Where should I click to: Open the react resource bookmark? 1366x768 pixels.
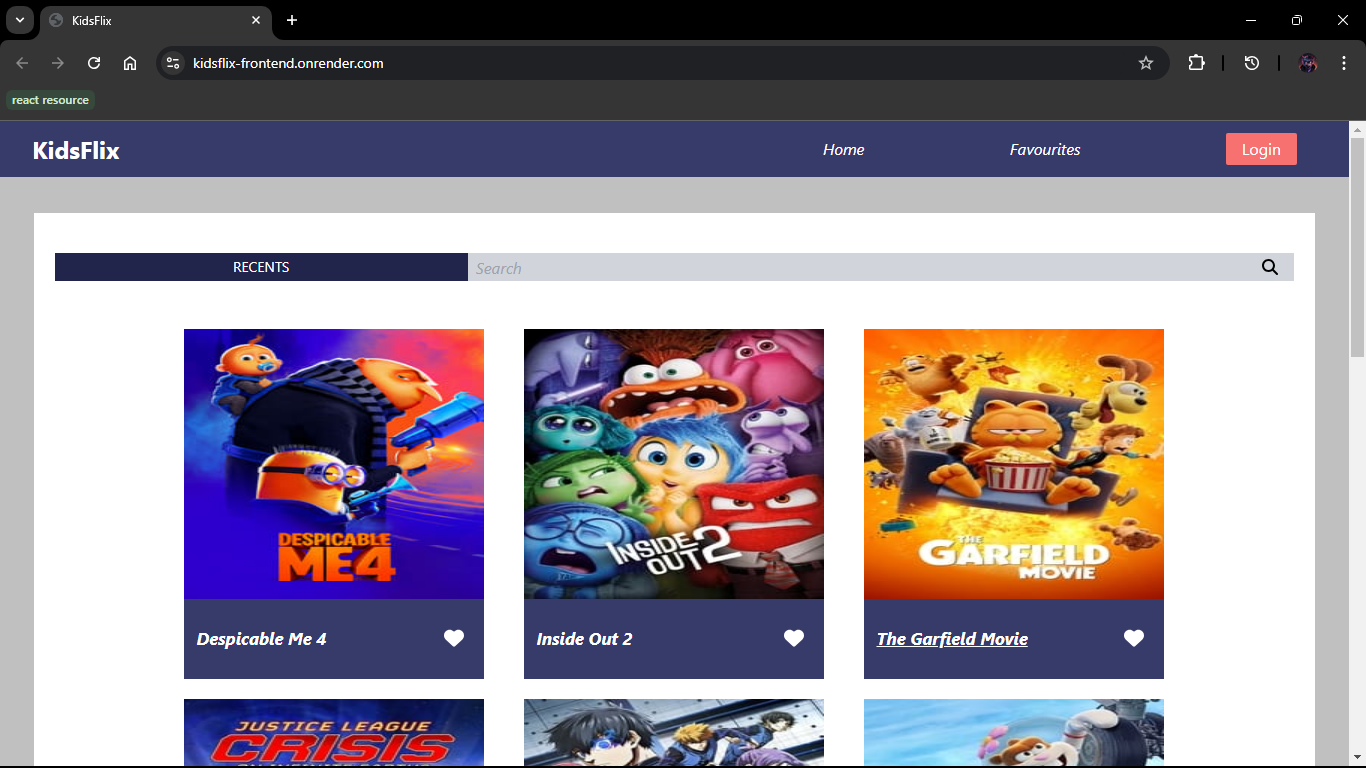point(50,100)
